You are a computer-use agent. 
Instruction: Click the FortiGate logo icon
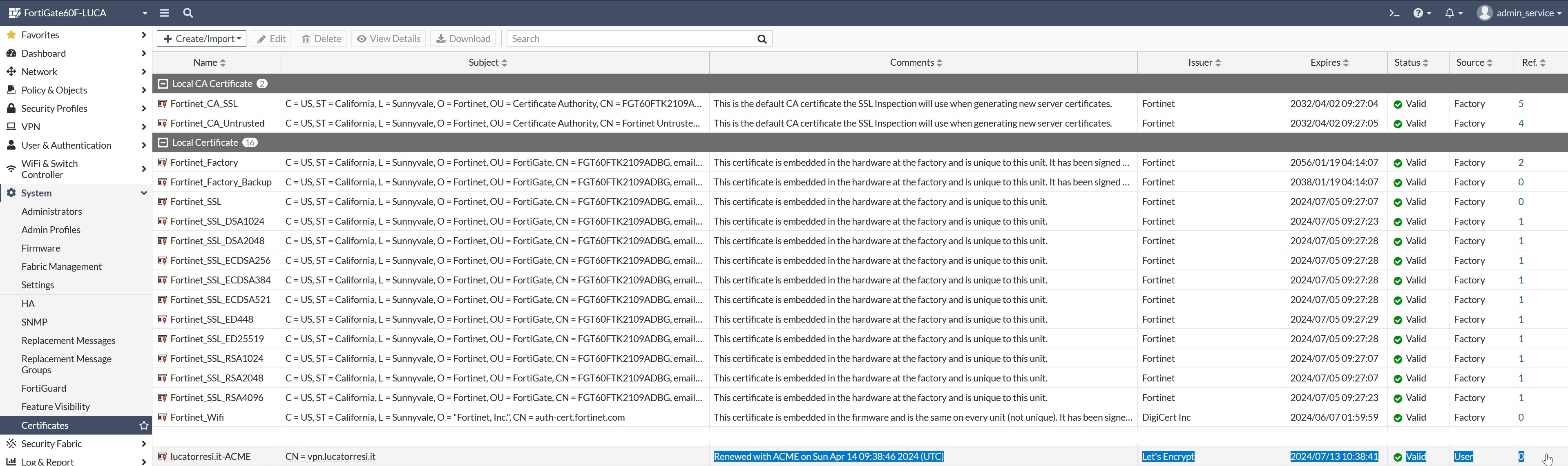click(x=15, y=13)
